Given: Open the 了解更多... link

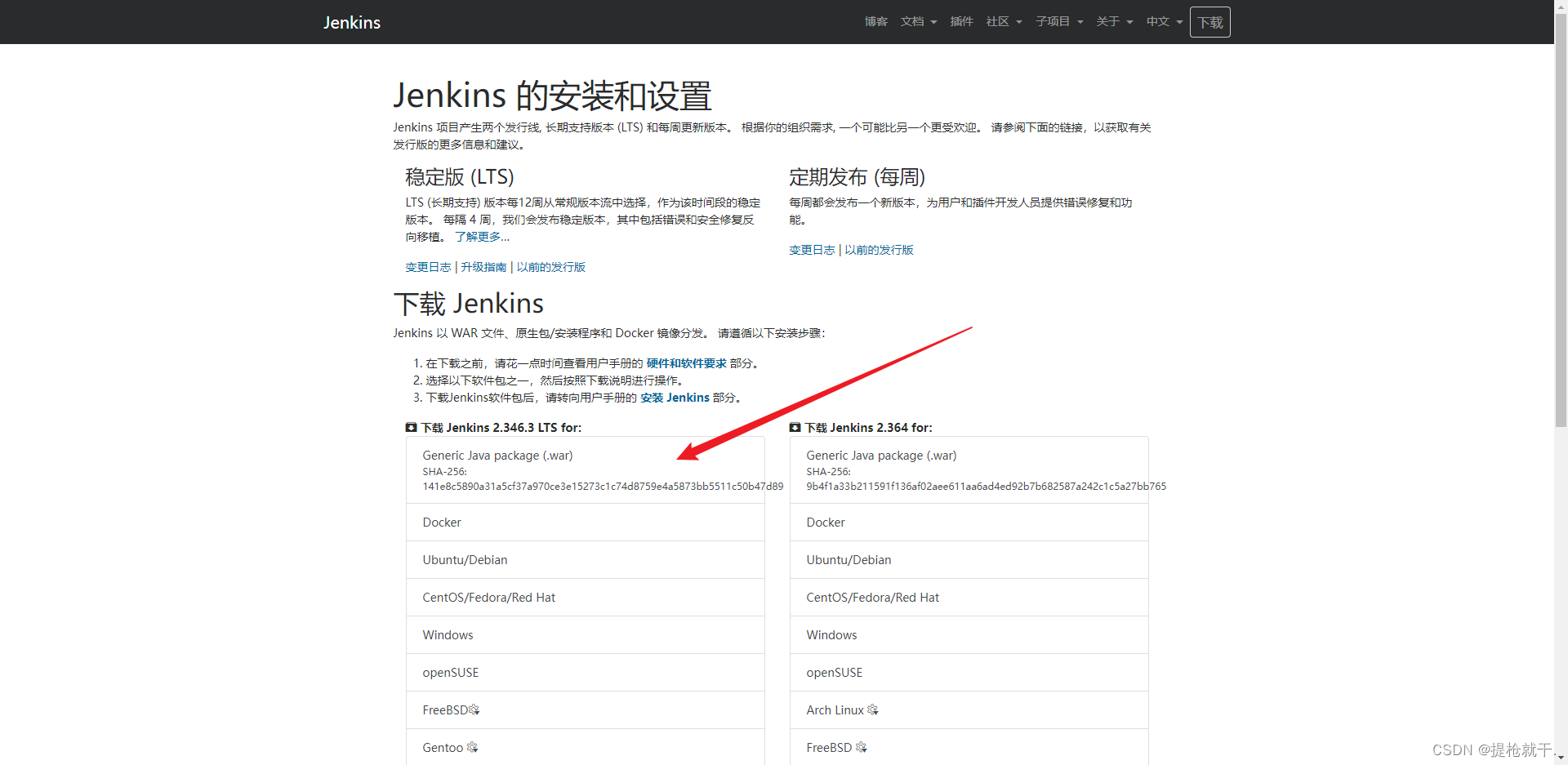Looking at the screenshot, I should coord(482,237).
